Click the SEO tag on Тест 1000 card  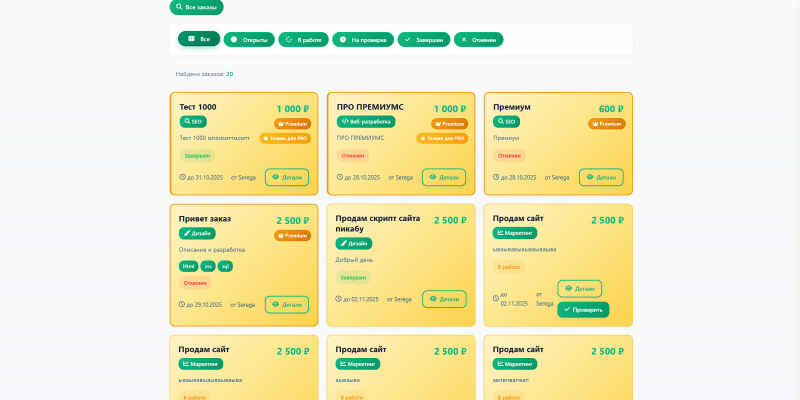coord(193,122)
